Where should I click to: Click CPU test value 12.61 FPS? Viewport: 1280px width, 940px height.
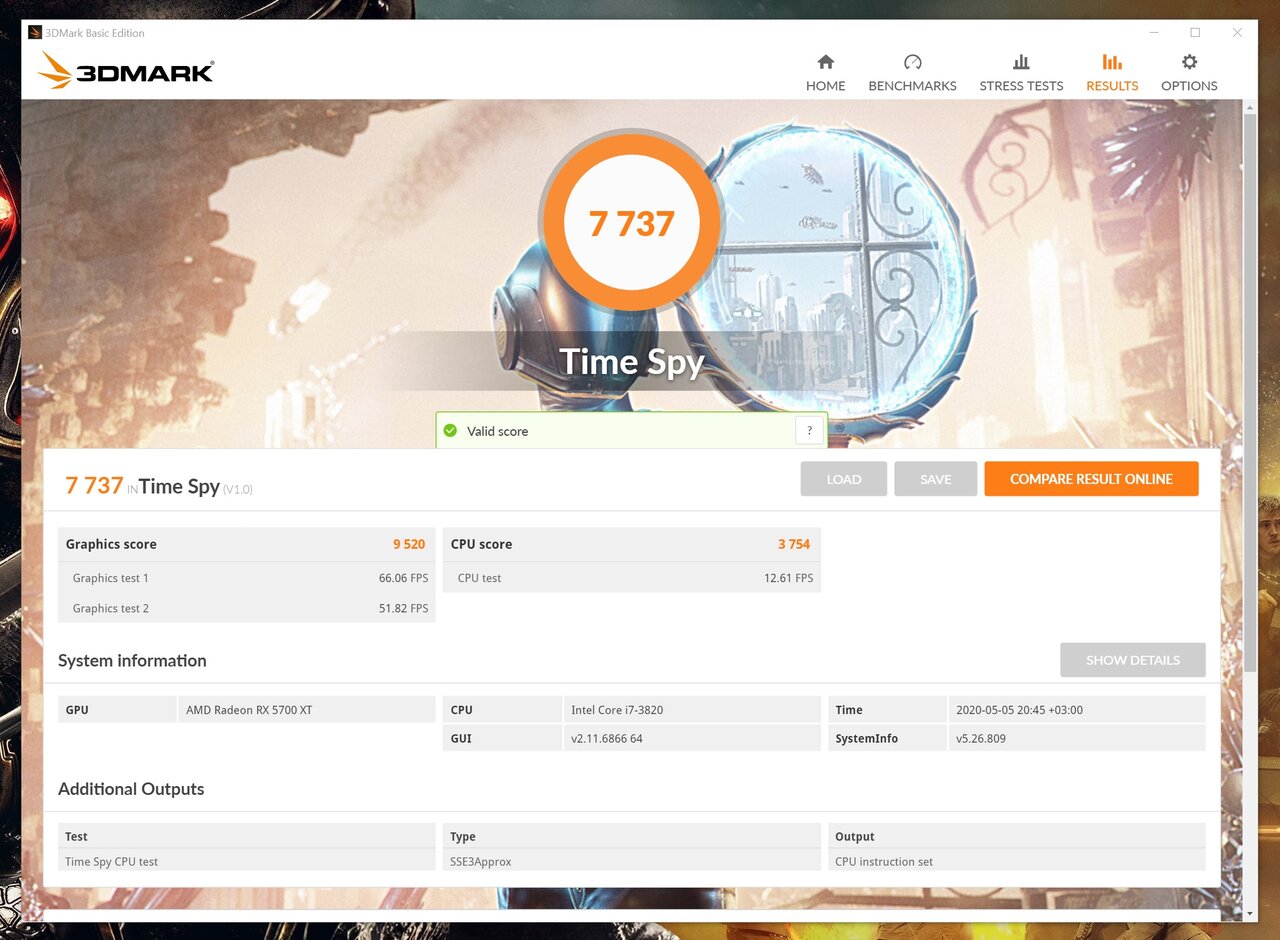(x=788, y=578)
